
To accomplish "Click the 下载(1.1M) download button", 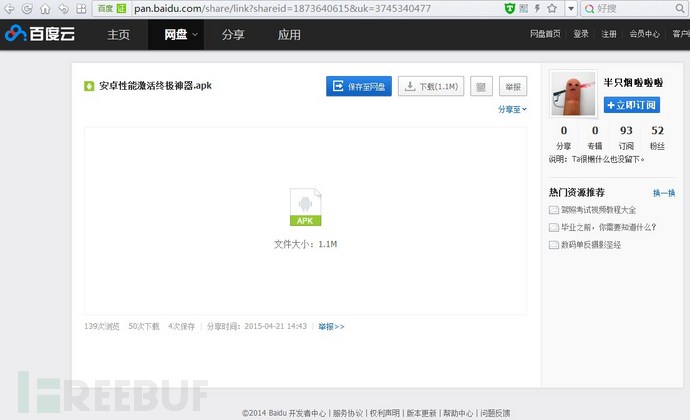I will (x=431, y=86).
